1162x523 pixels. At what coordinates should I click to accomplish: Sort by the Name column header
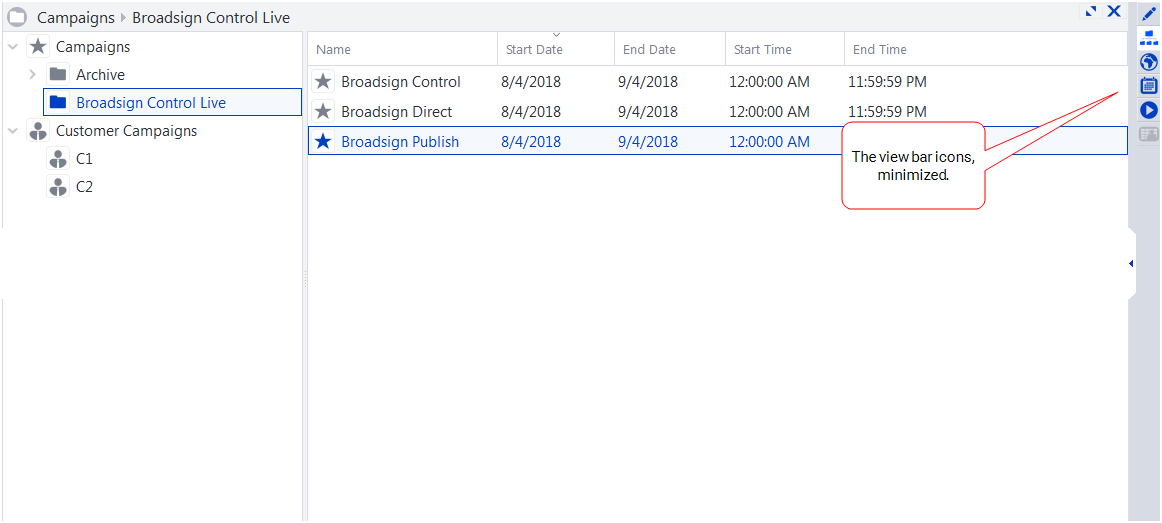pos(334,50)
